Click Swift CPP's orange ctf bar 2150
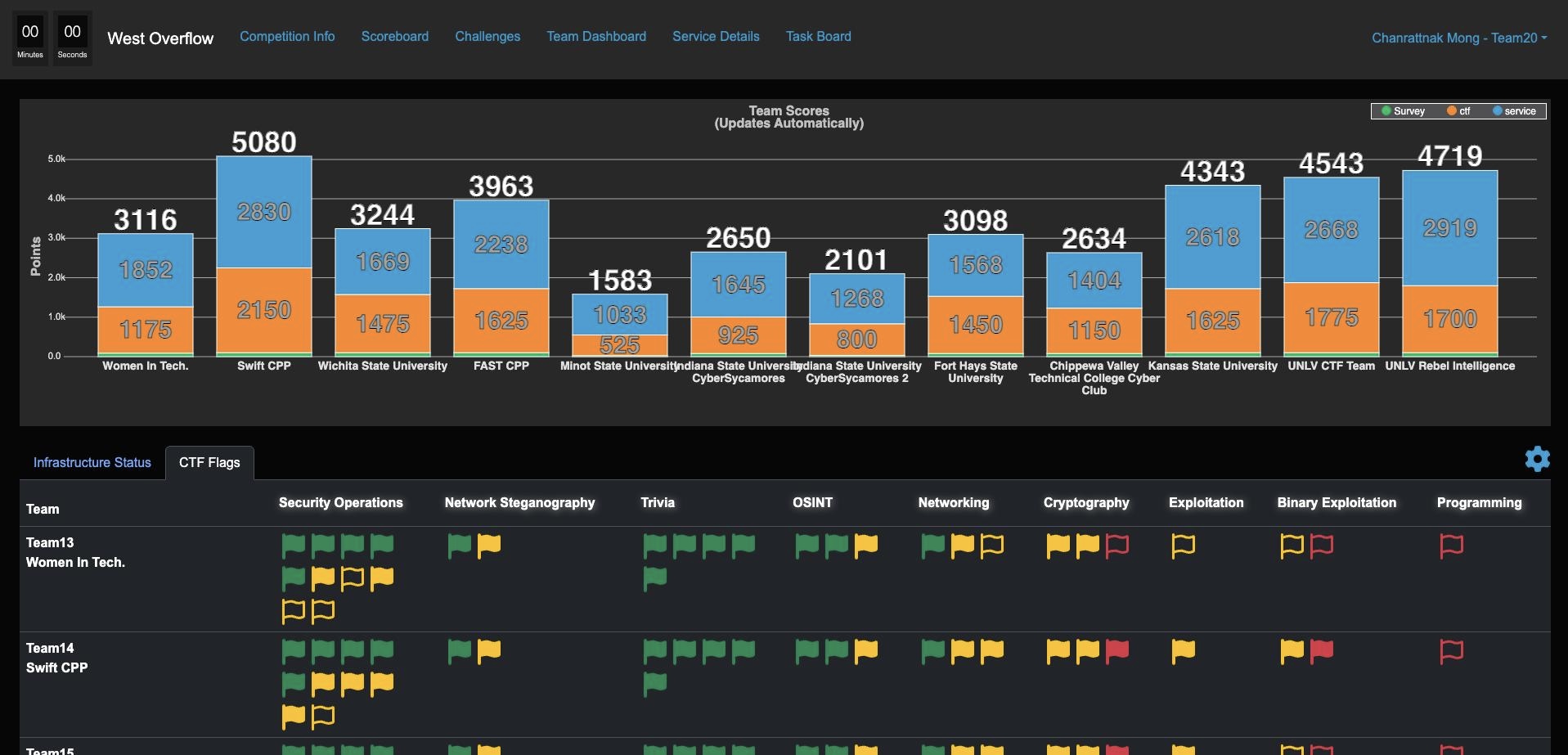1568x755 pixels. [x=264, y=310]
